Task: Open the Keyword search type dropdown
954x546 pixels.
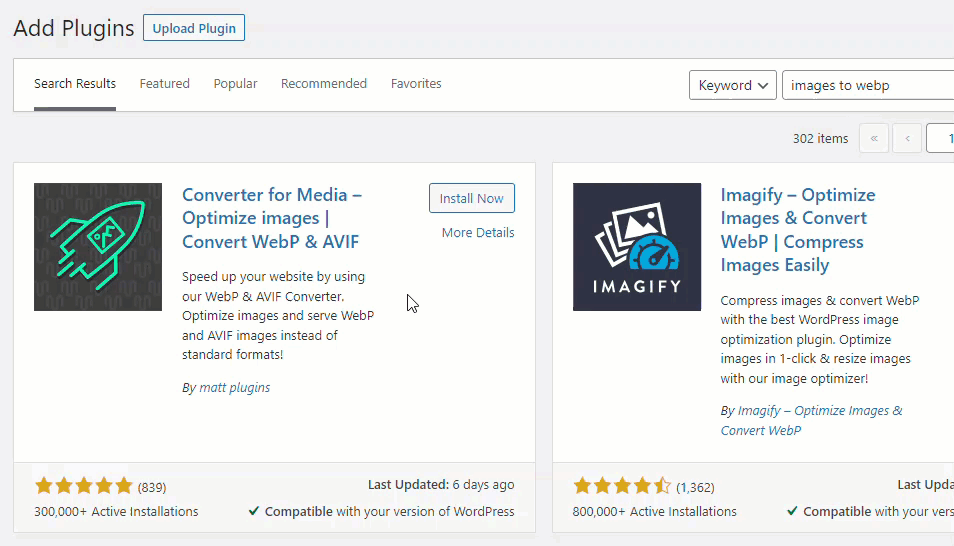Action: pyautogui.click(x=733, y=85)
